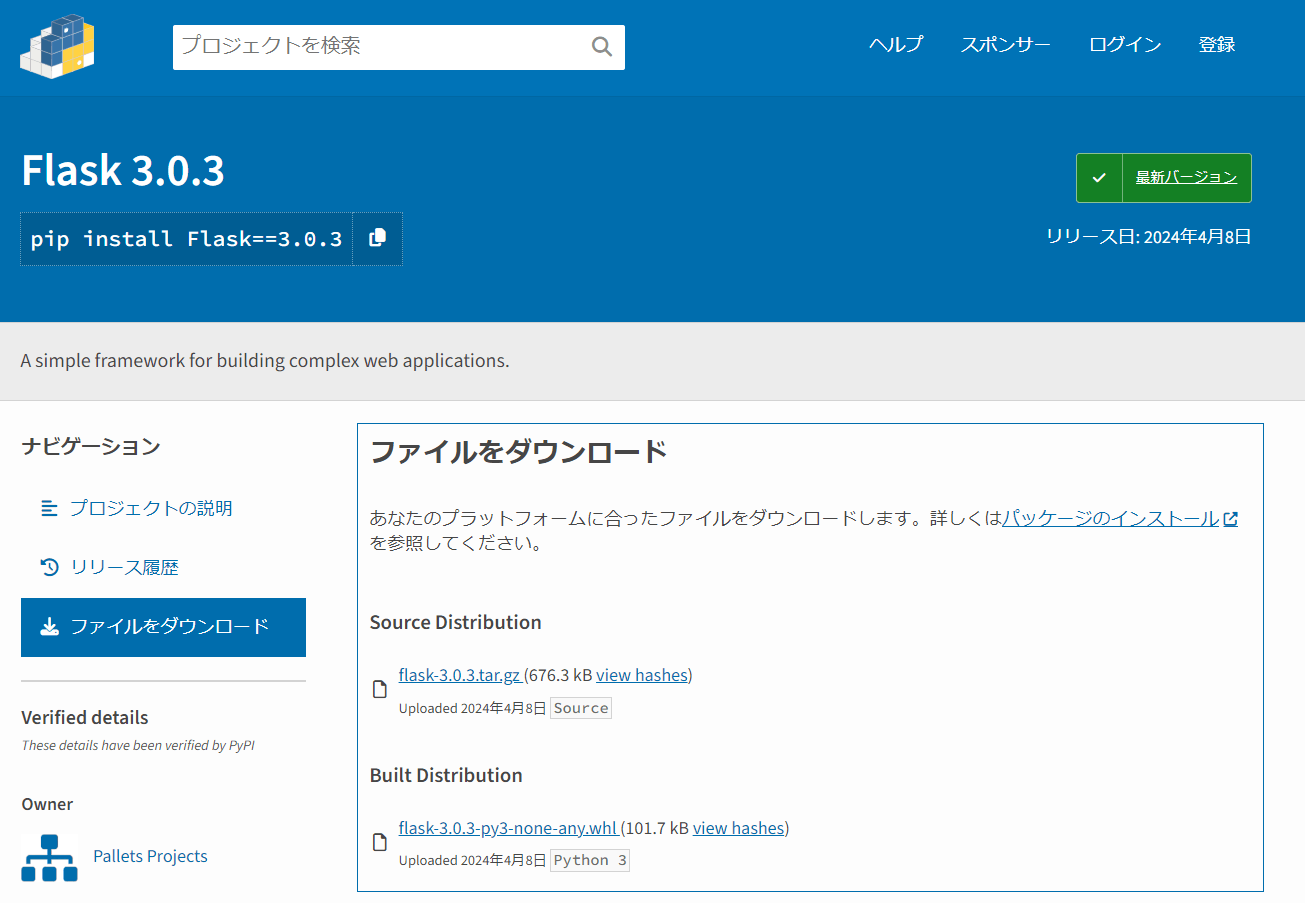Screen dimensions: 1305x903
Task: View hashes for the whl file
Action: coord(739,828)
